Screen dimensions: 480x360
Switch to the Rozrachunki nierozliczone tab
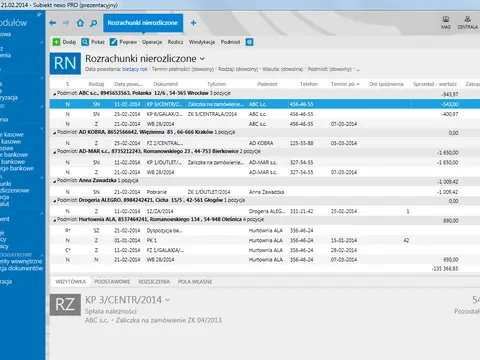[143, 23]
